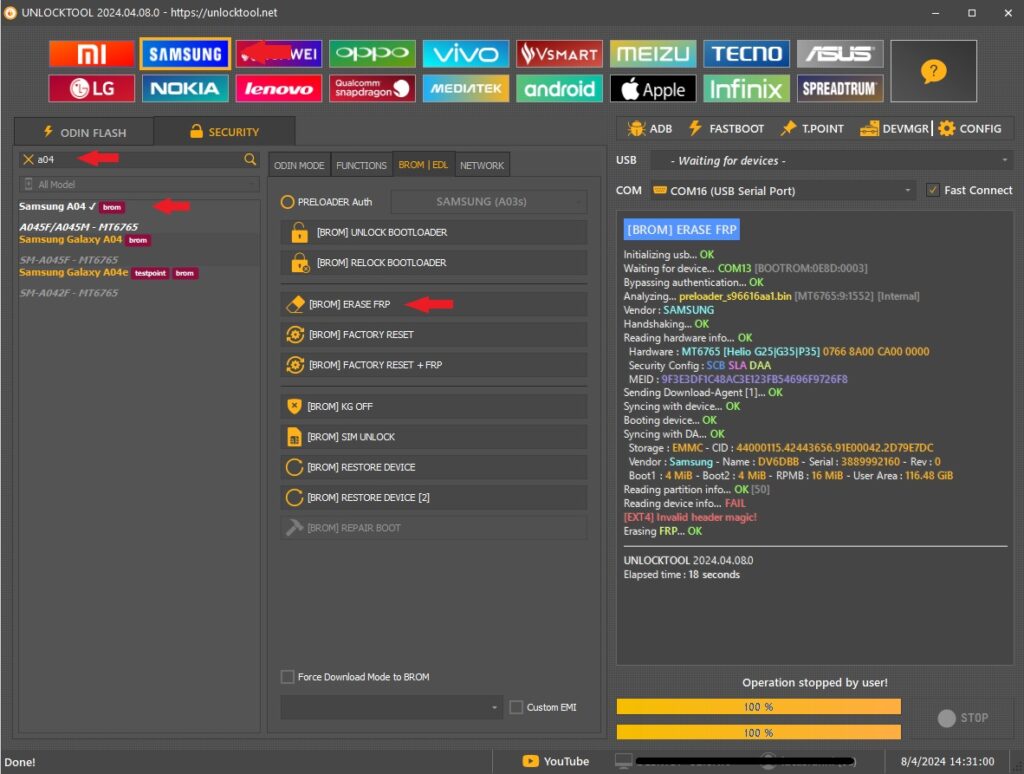This screenshot has width=1024, height=774.
Task: Expand the All Model dropdown
Action: (x=139, y=184)
